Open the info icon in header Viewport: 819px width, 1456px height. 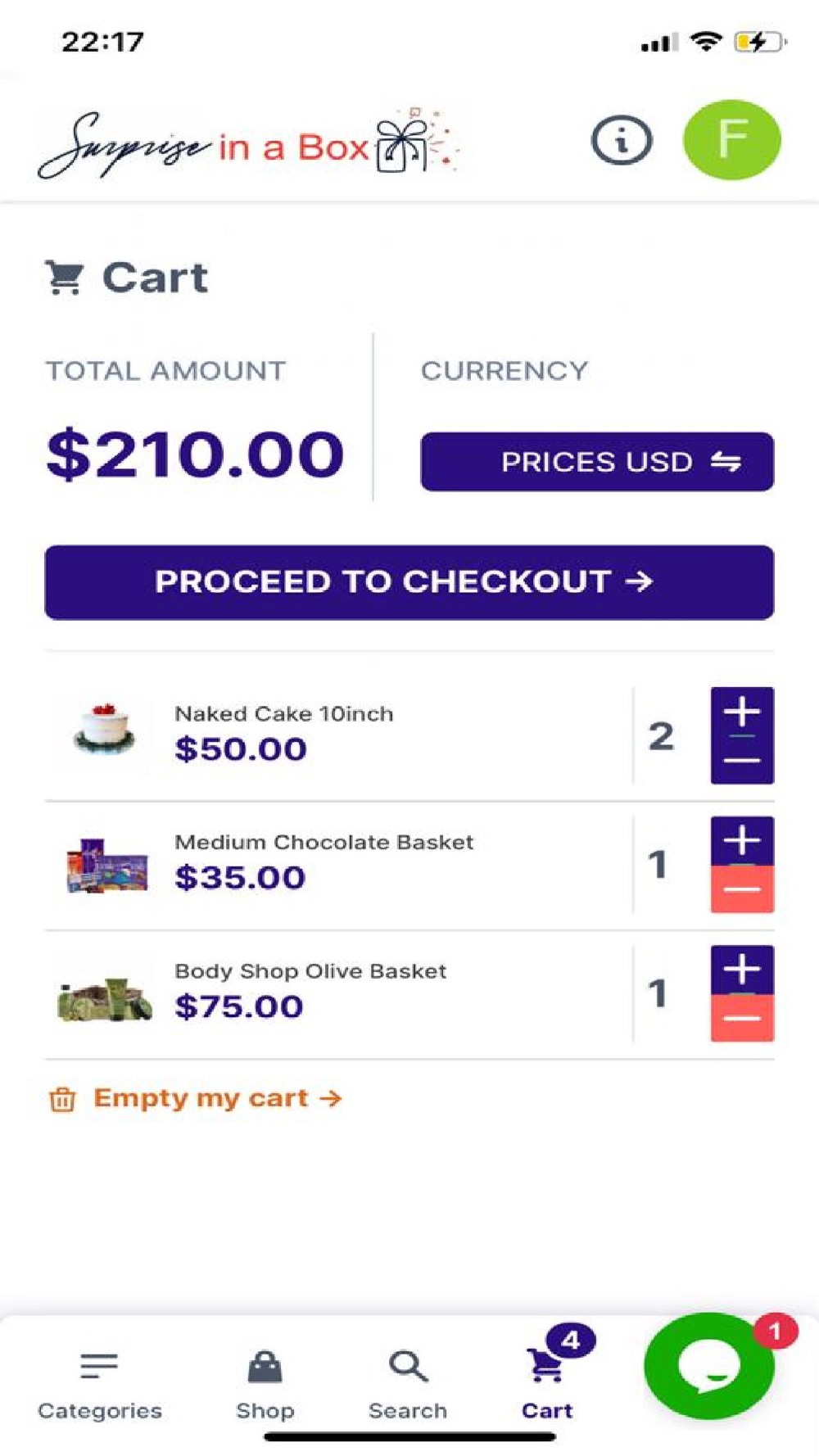pos(622,141)
